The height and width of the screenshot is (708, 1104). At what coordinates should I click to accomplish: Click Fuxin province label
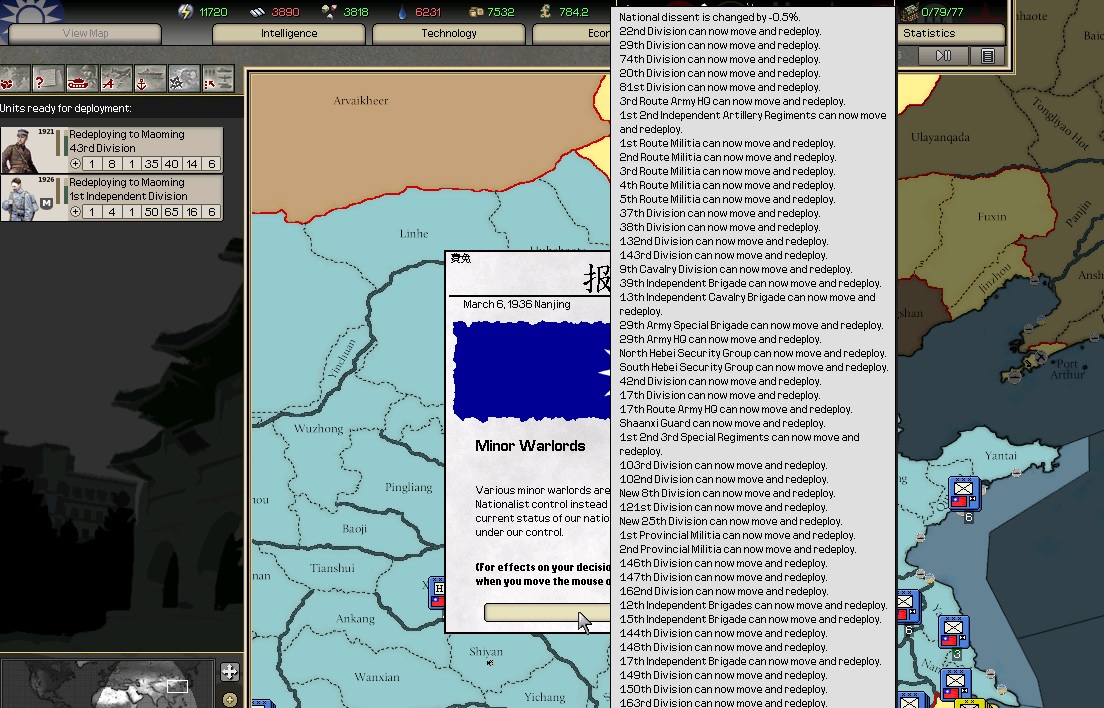992,217
